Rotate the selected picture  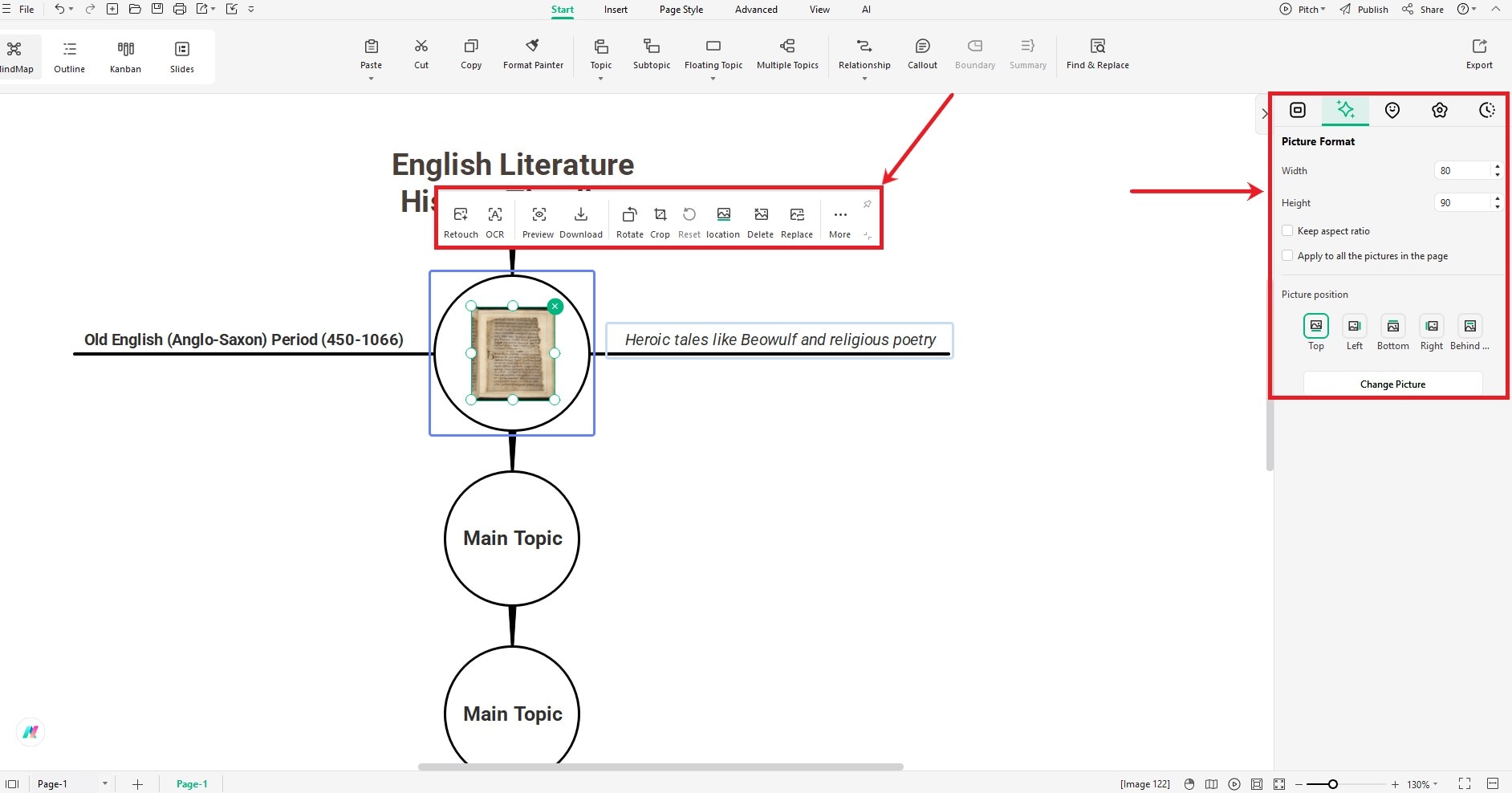(630, 222)
